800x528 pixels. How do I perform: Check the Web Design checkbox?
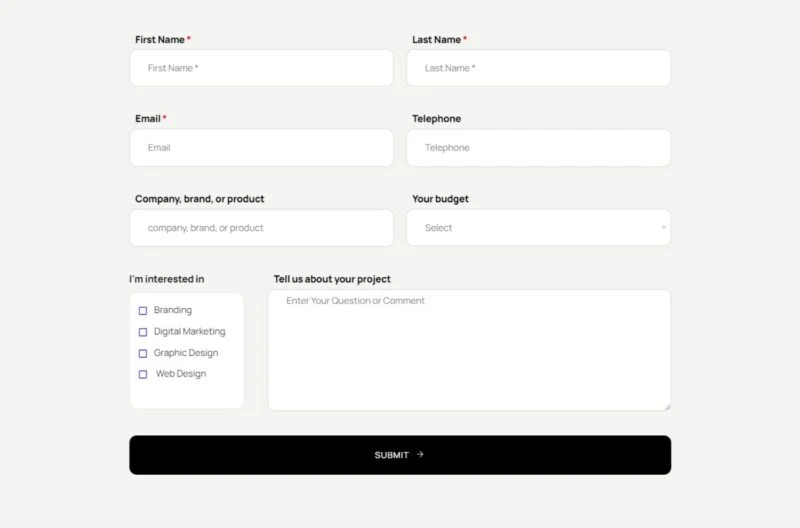coord(143,374)
